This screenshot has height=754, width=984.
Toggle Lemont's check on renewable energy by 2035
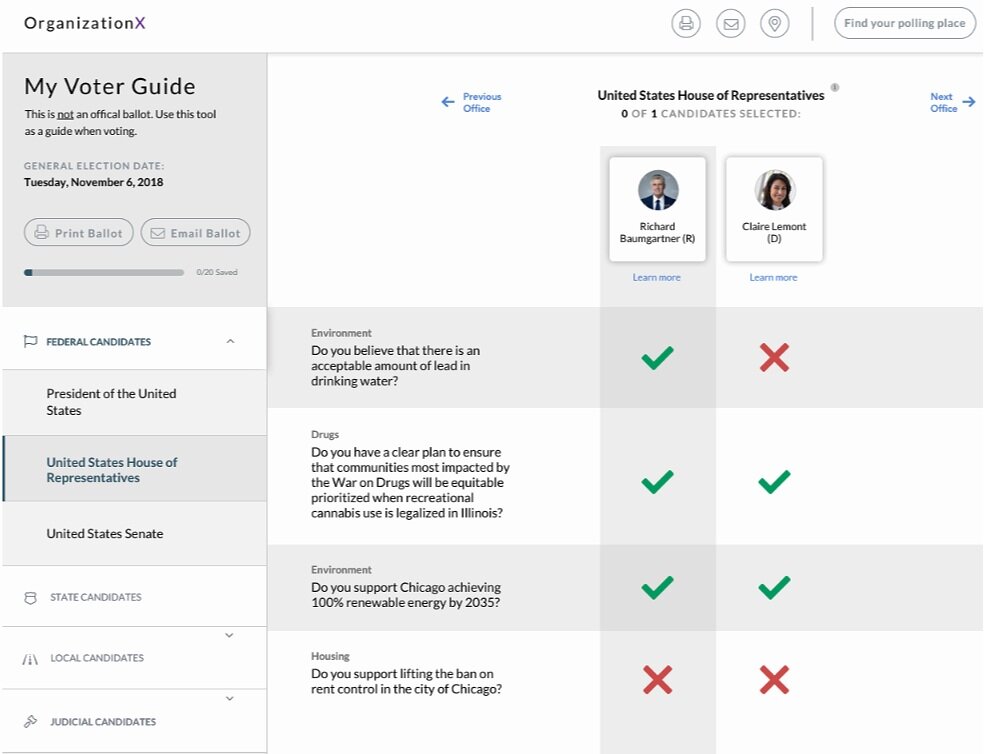coord(773,587)
